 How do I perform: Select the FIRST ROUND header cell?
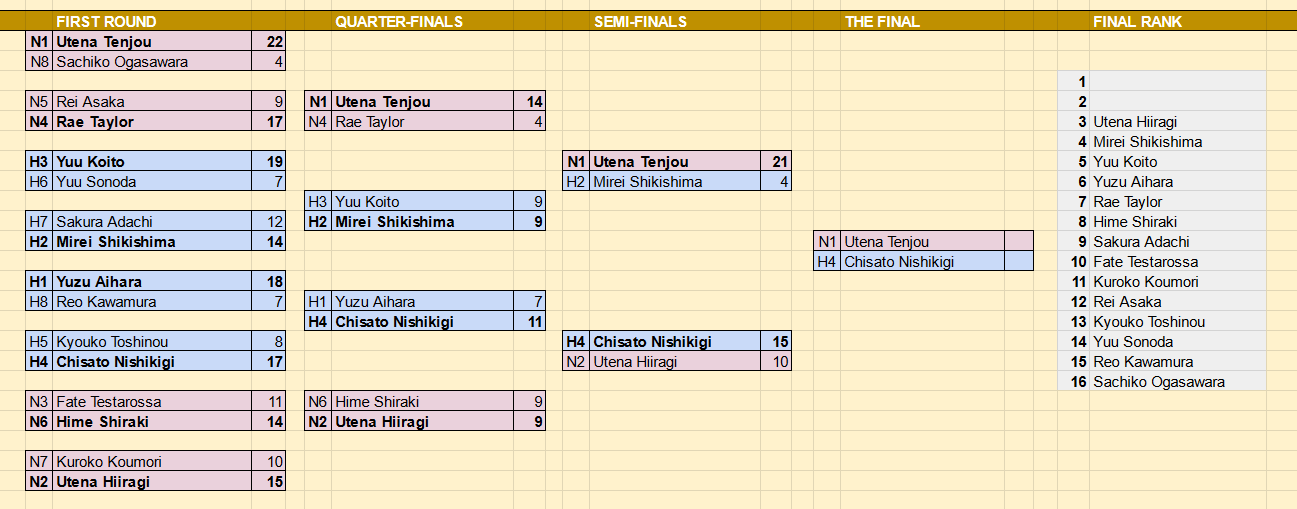tap(106, 21)
